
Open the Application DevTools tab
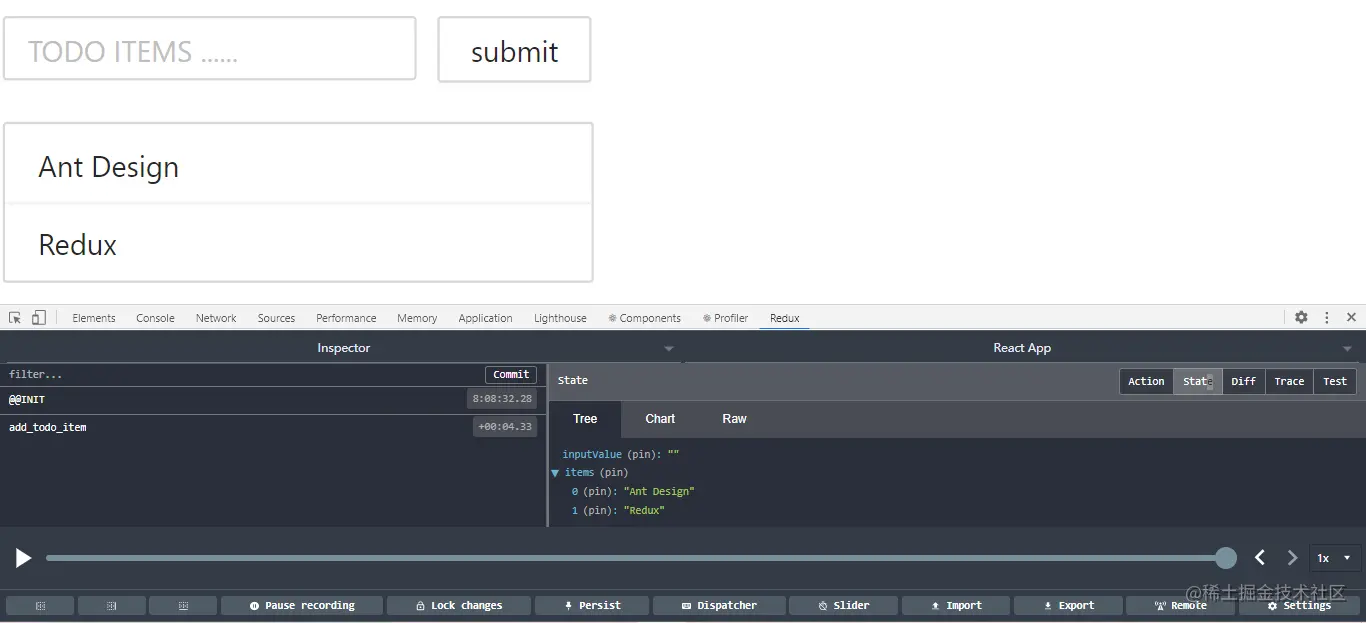(485, 318)
